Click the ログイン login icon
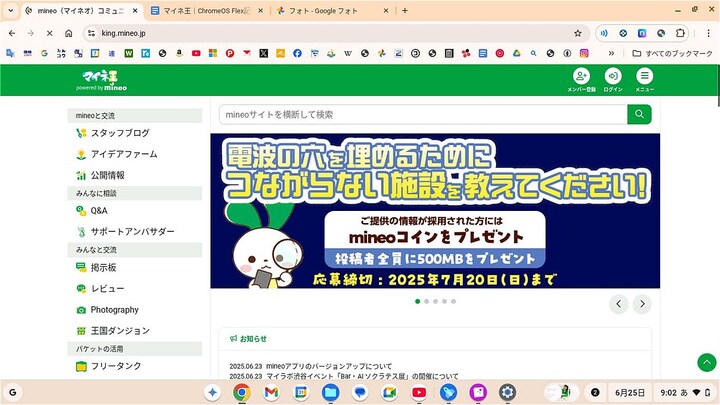Image resolution: width=720 pixels, height=405 pixels. point(613,80)
